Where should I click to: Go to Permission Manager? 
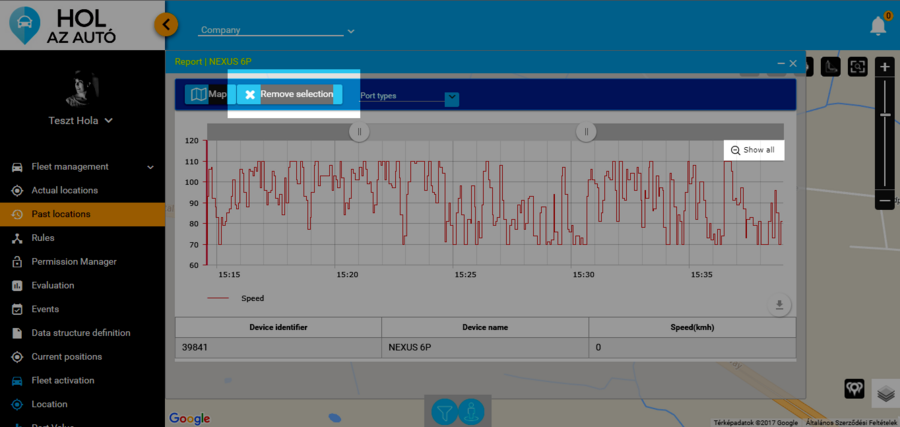tap(74, 262)
